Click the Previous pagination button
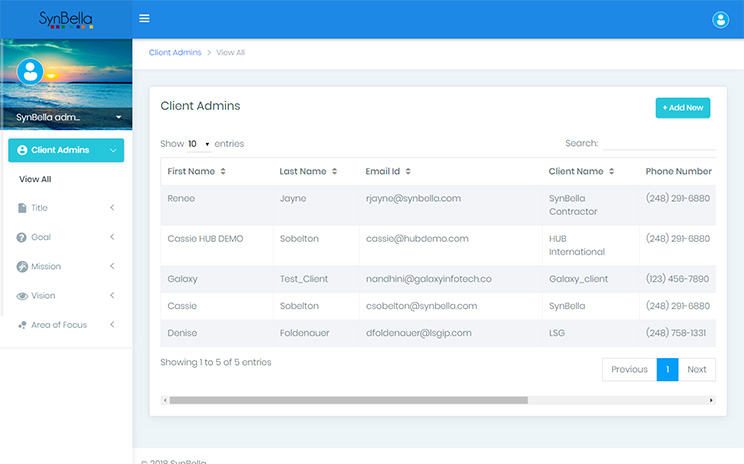The image size is (744, 464). pos(629,370)
